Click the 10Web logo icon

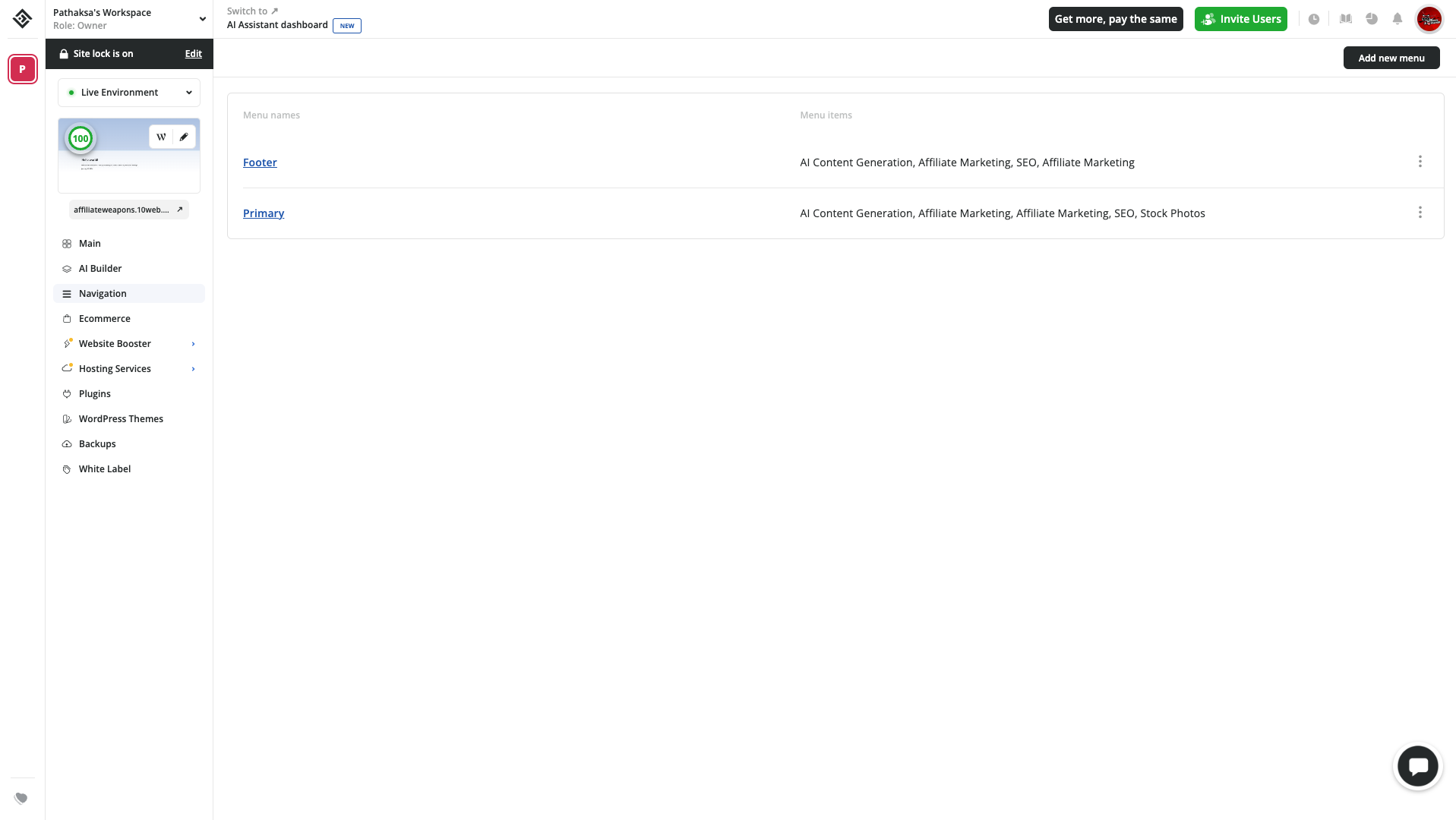[22, 18]
